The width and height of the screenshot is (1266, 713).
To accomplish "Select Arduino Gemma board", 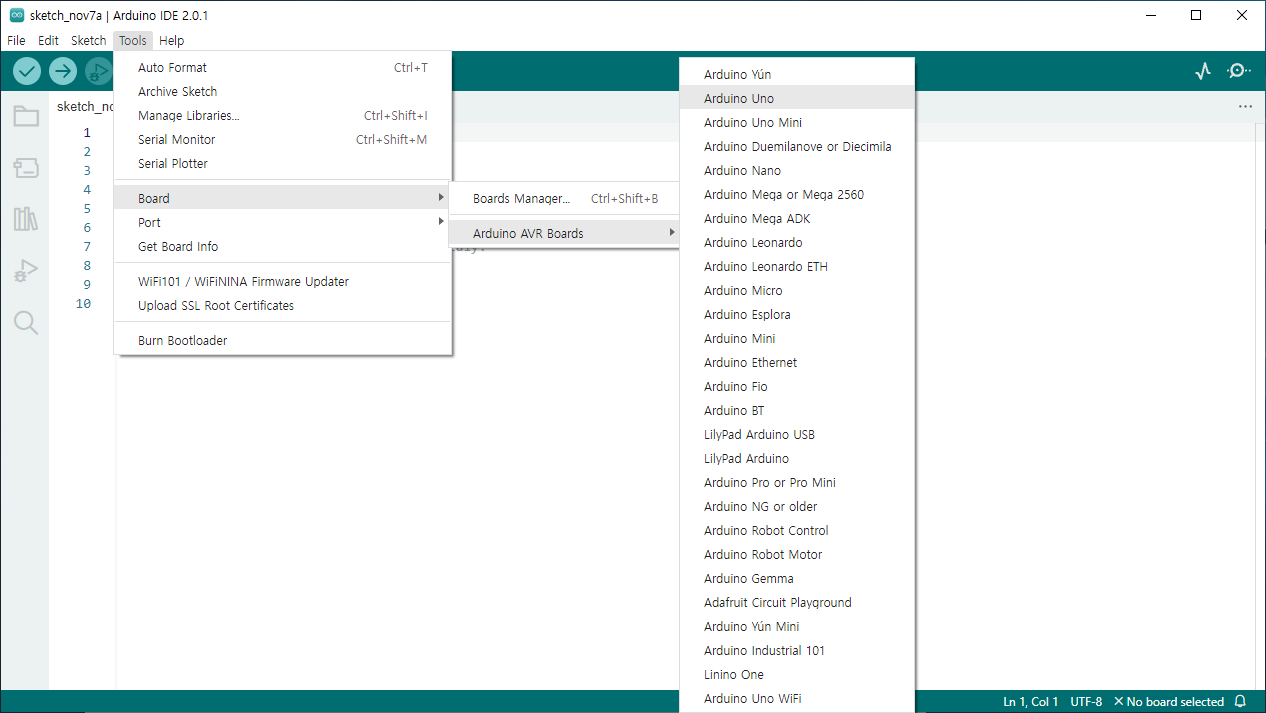I will (x=797, y=579).
